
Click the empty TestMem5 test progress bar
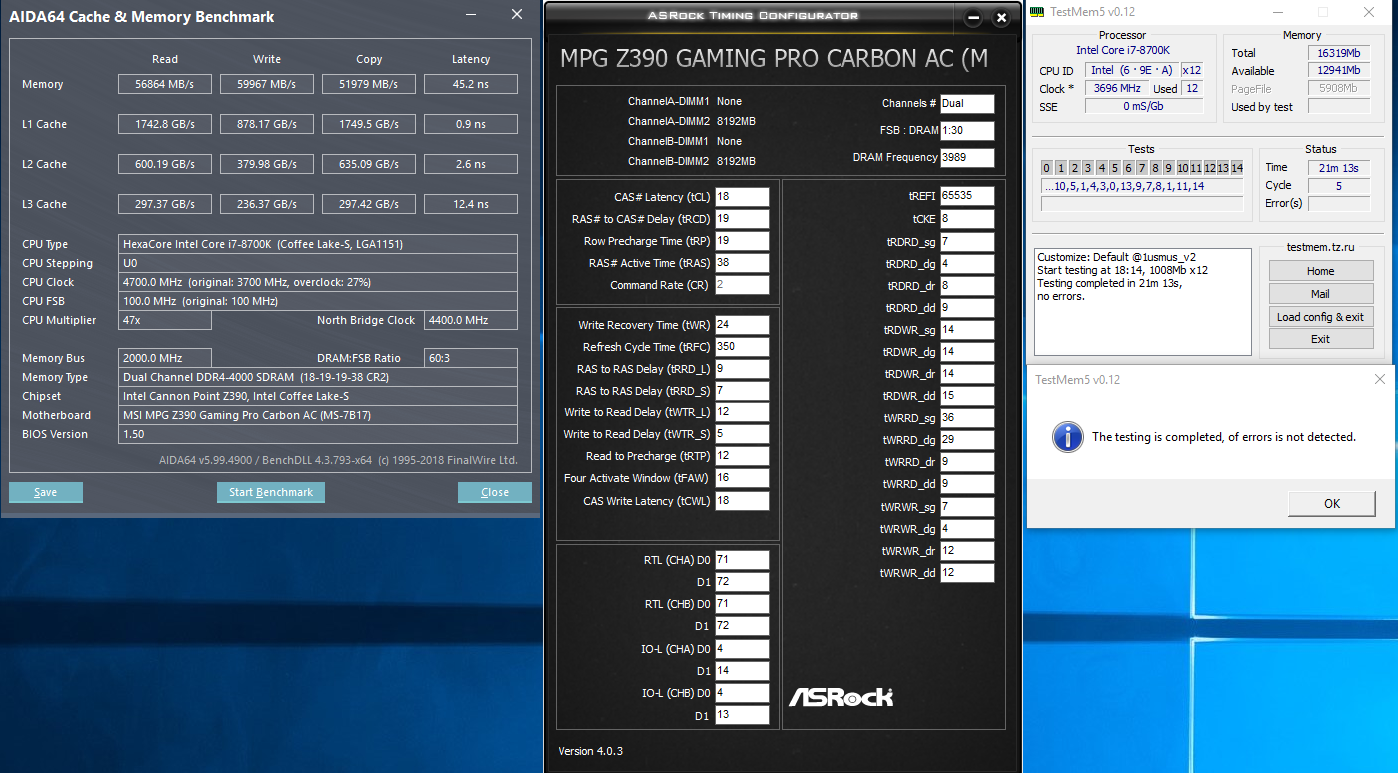pyautogui.click(x=1142, y=204)
